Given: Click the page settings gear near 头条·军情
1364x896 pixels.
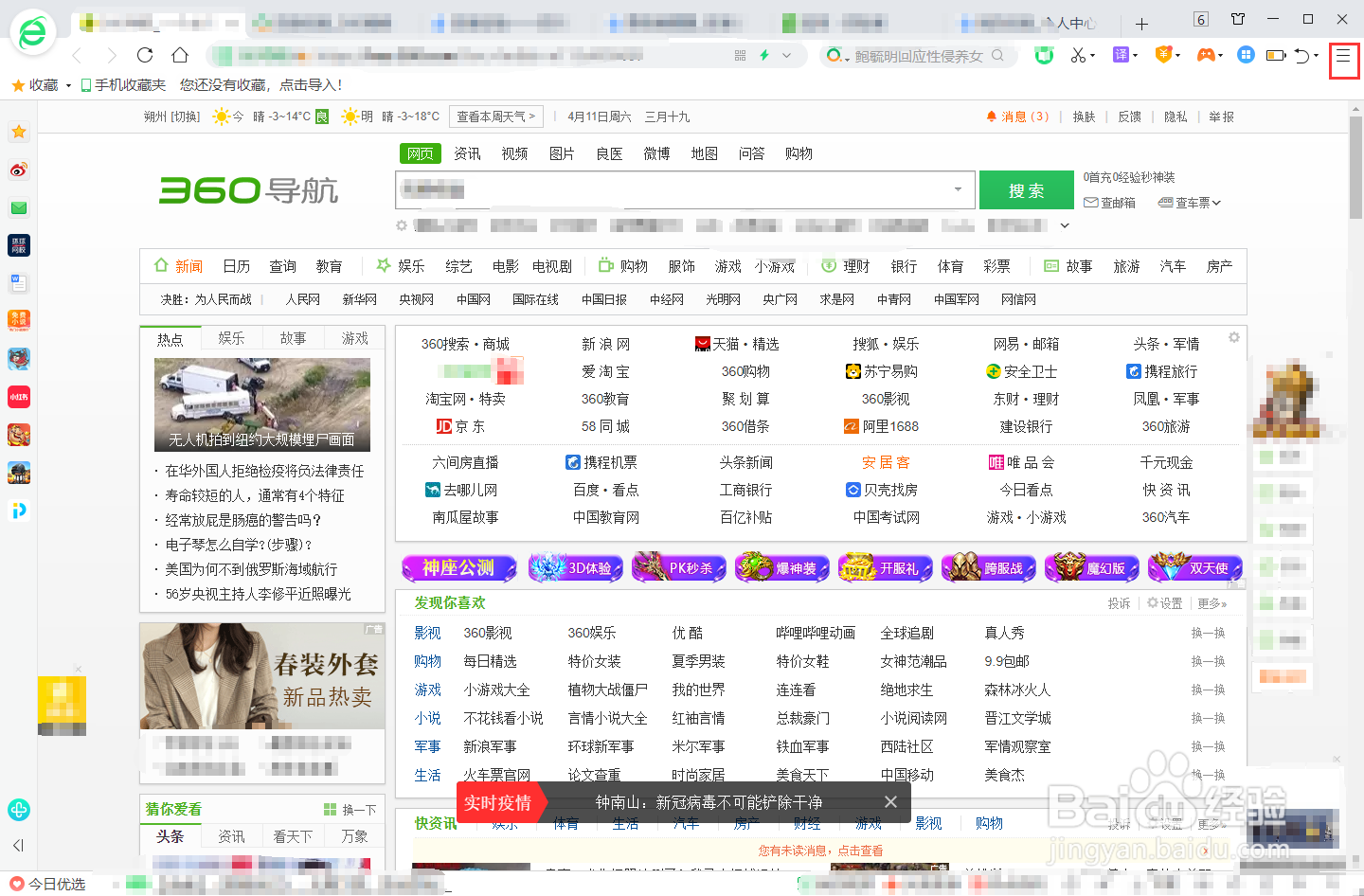Looking at the screenshot, I should pos(1233,337).
